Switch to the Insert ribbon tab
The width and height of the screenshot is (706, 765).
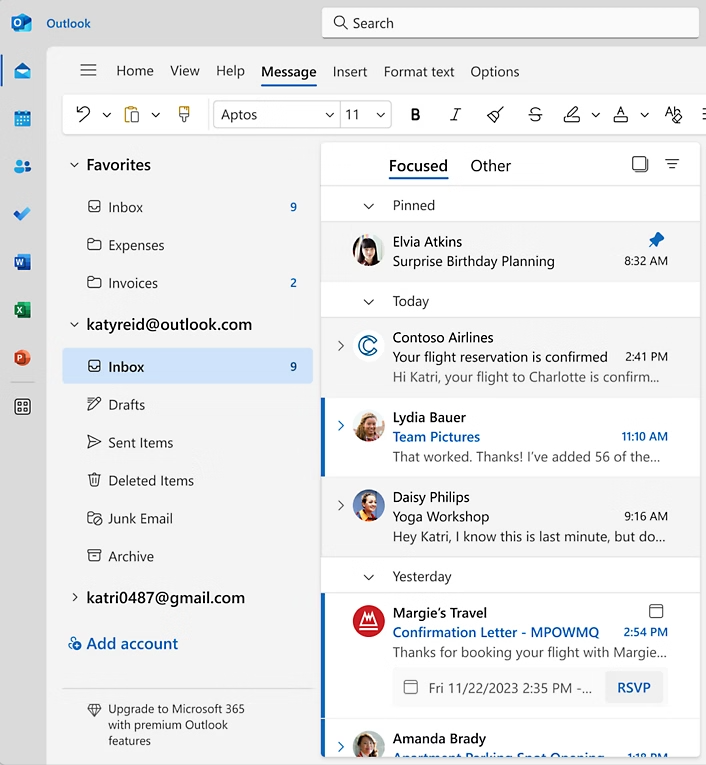(350, 72)
